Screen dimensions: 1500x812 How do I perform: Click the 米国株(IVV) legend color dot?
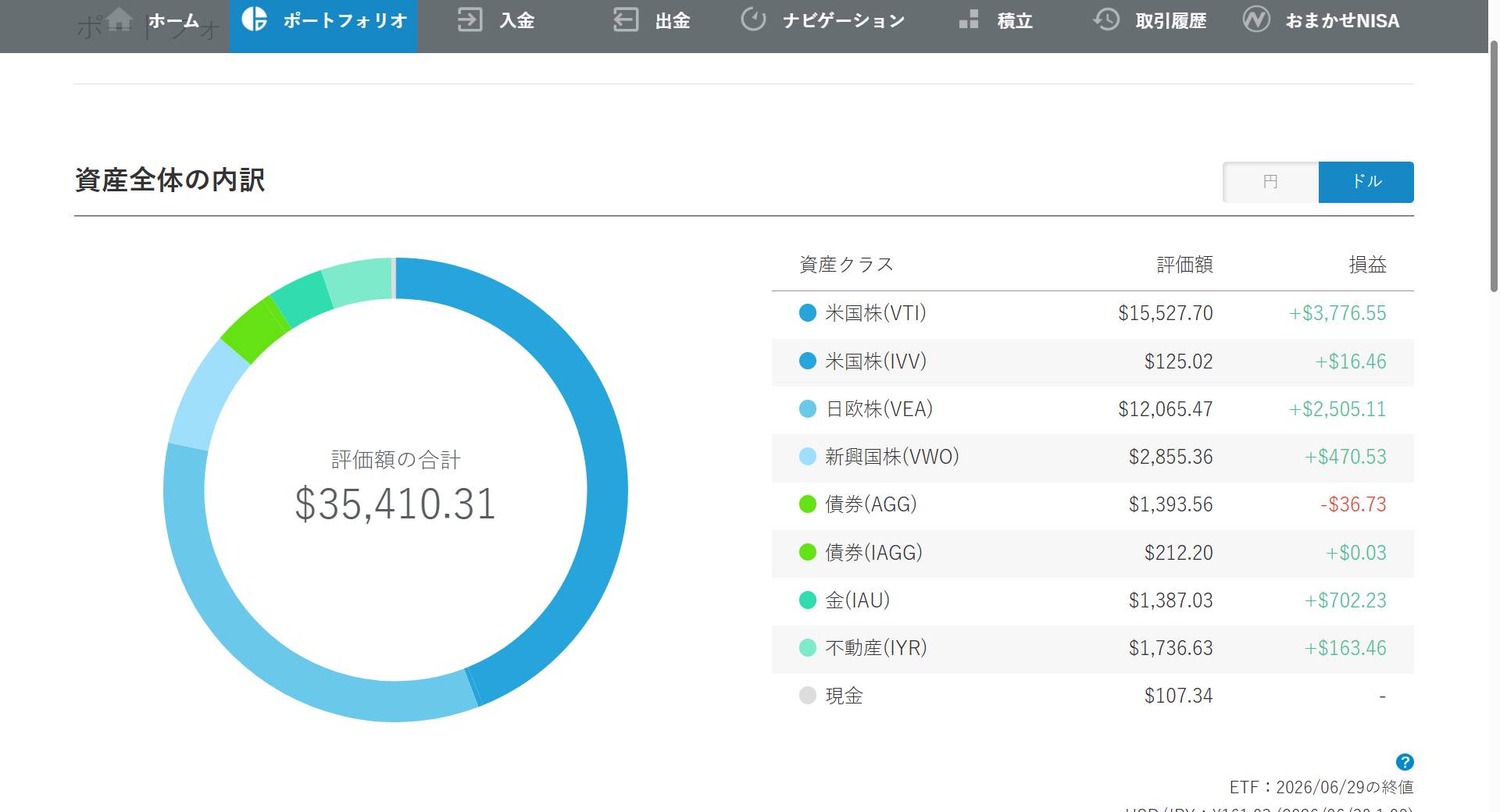pos(808,361)
